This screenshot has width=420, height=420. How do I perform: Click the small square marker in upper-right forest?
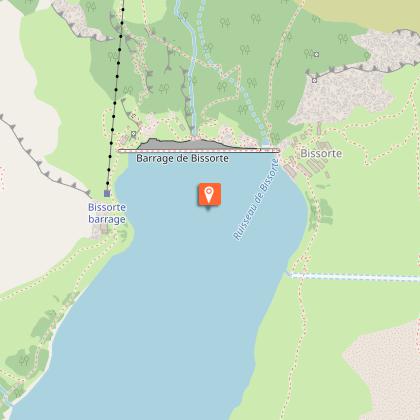[316, 55]
